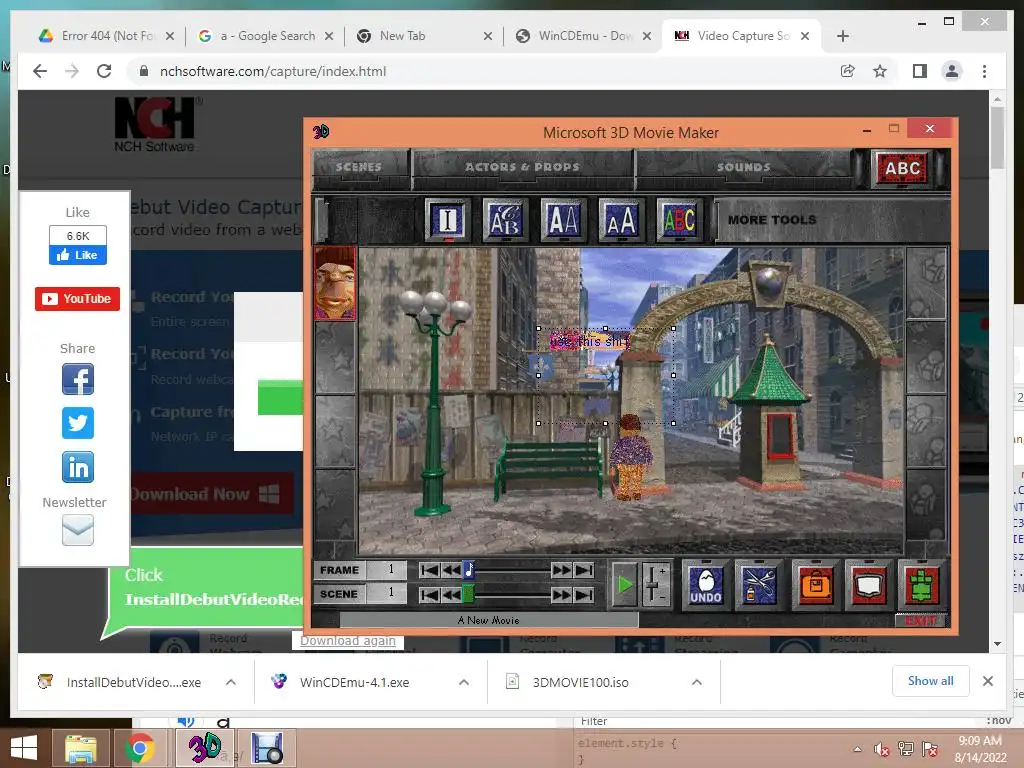This screenshot has width=1024, height=768.
Task: Go to next scene
Action: click(562, 594)
